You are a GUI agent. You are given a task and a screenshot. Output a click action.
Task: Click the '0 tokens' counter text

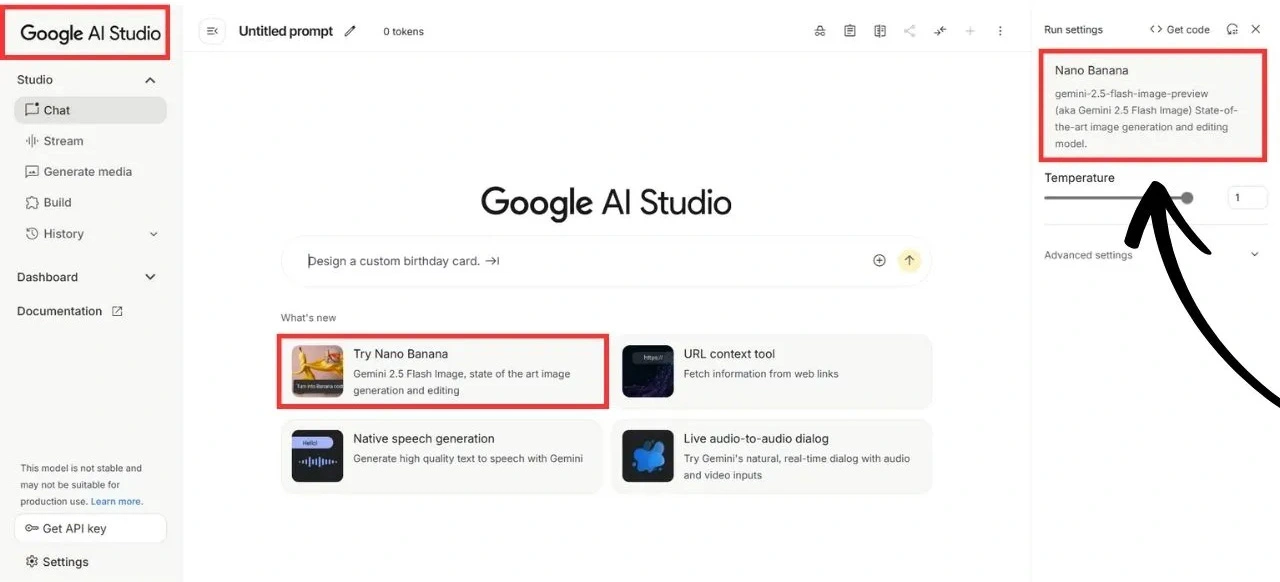404,32
